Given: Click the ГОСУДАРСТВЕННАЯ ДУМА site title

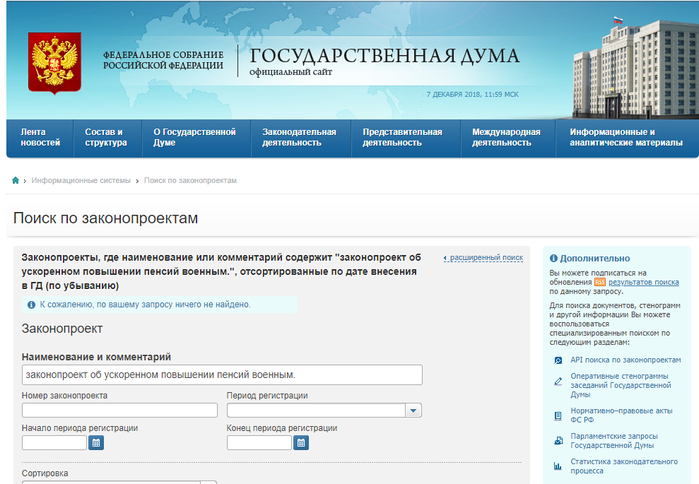Looking at the screenshot, I should tap(384, 56).
